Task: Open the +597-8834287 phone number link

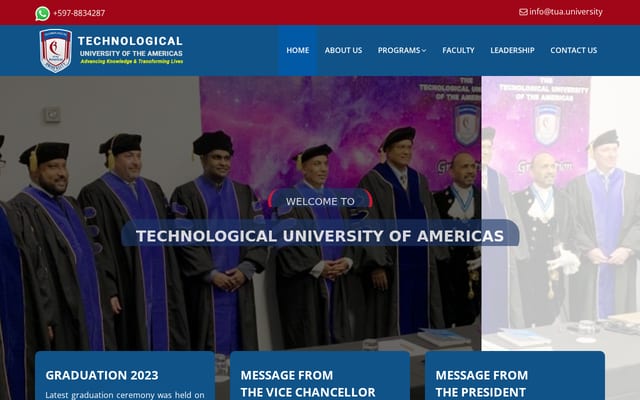Action: pyautogui.click(x=79, y=13)
